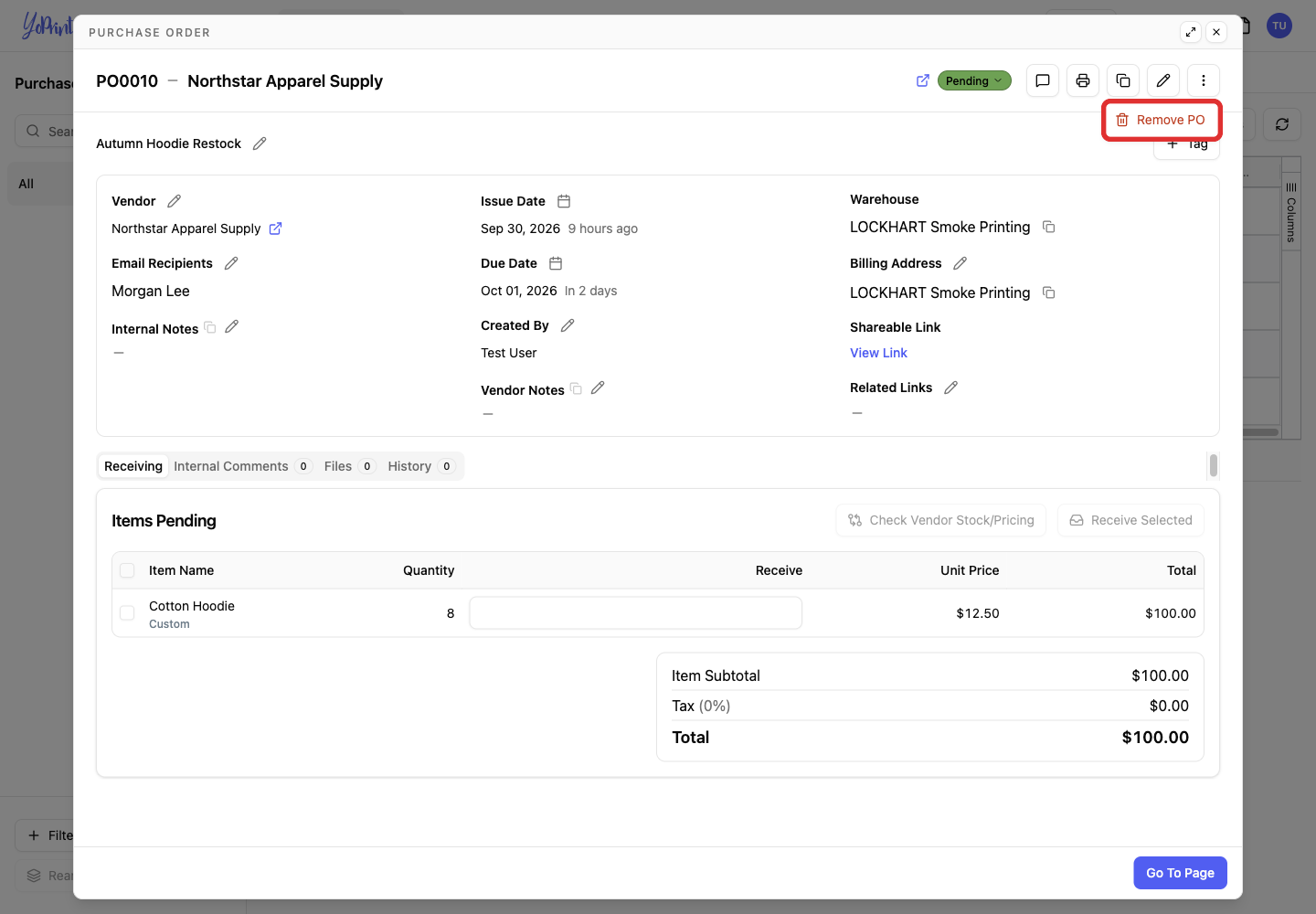Edit Vendor Notes pencil icon

tap(598, 388)
